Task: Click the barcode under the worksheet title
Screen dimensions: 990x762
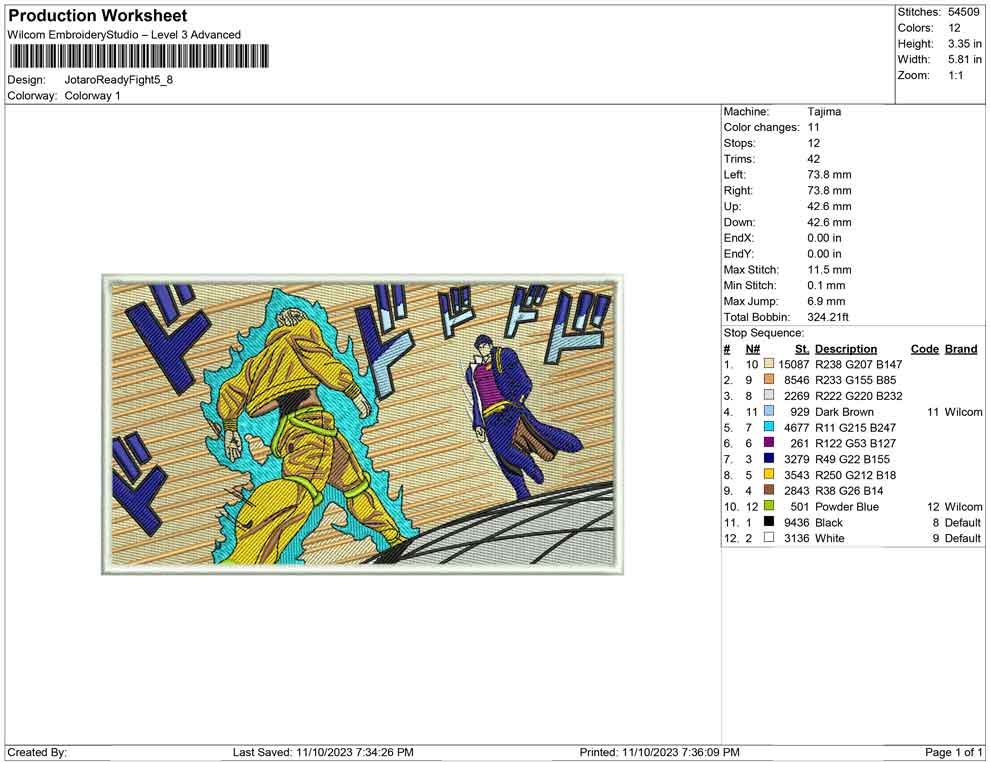Action: 138,56
